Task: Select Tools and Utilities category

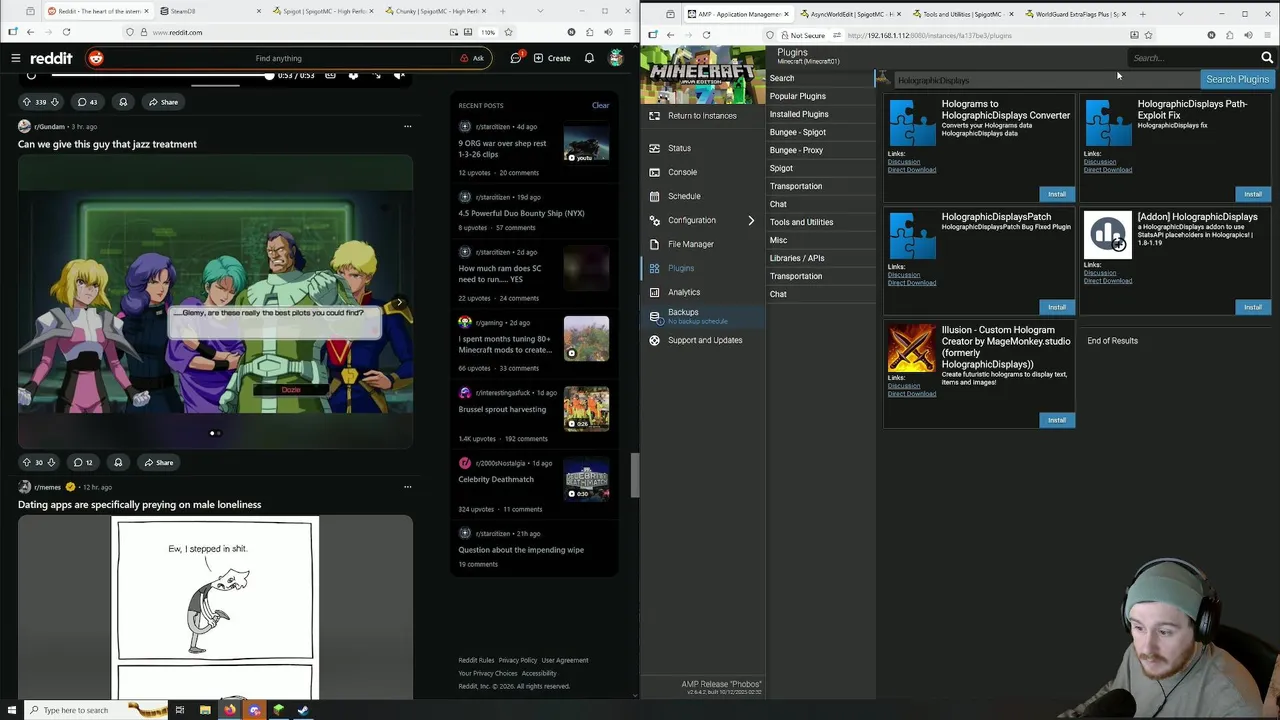Action: coord(801,222)
